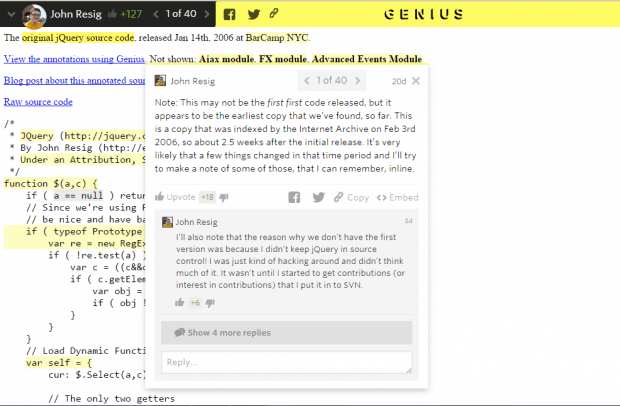Share on Facebook from the yellow header
This screenshot has width=620, height=406.
coord(229,14)
